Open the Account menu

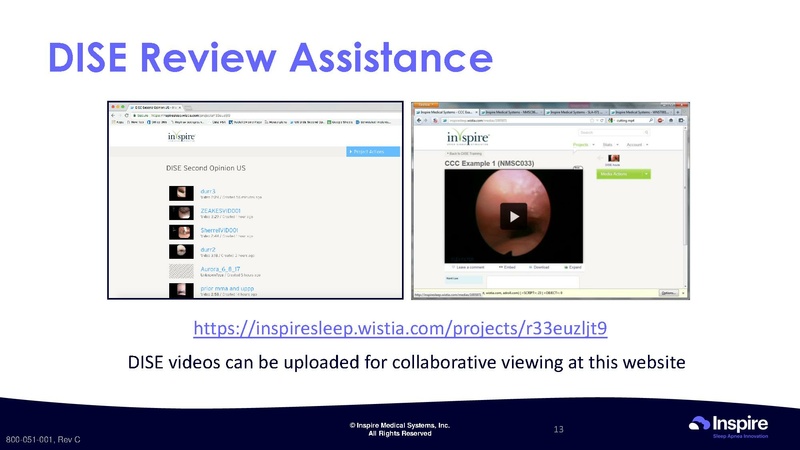point(635,146)
